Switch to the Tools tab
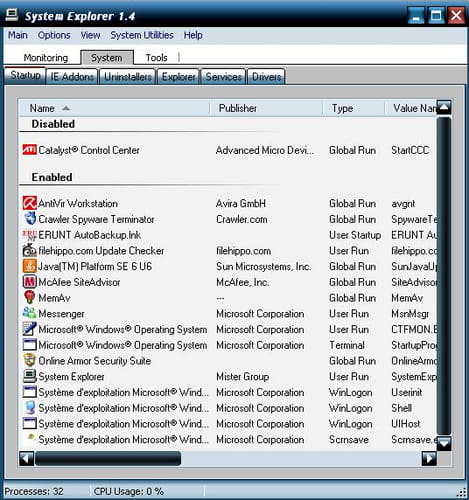This screenshot has width=469, height=500. 156,58
